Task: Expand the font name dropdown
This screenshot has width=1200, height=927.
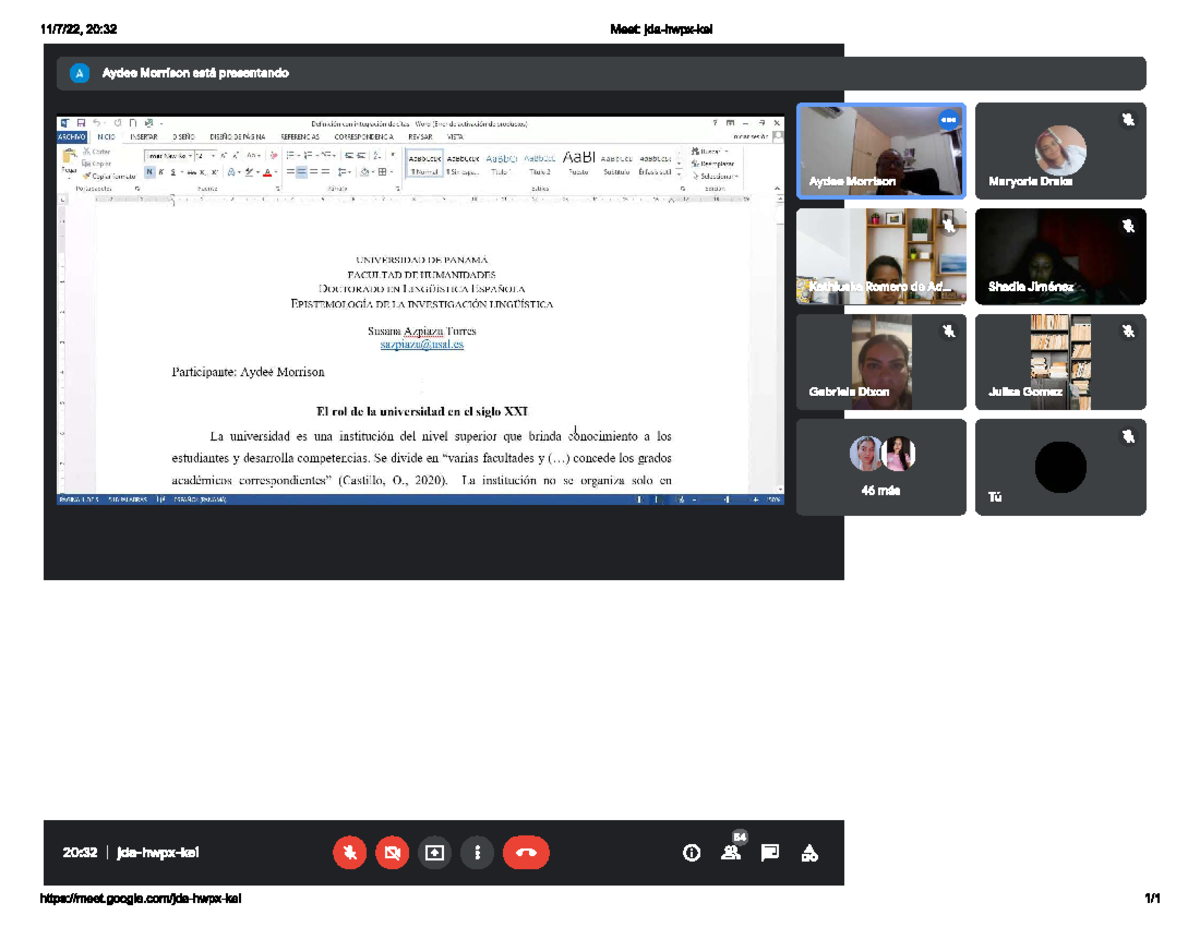Action: pos(189,156)
